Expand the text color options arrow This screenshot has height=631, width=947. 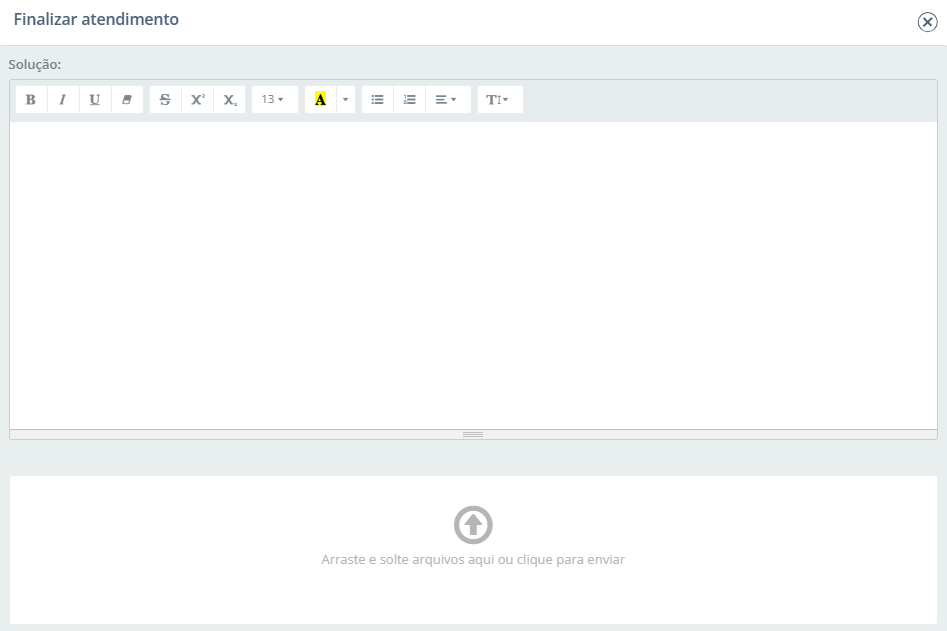click(345, 100)
